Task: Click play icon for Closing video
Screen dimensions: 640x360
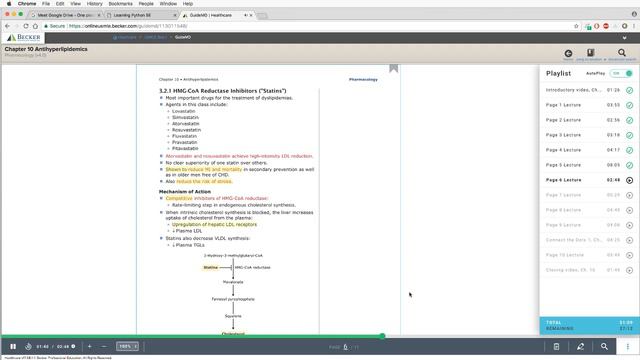Action: coord(629,270)
